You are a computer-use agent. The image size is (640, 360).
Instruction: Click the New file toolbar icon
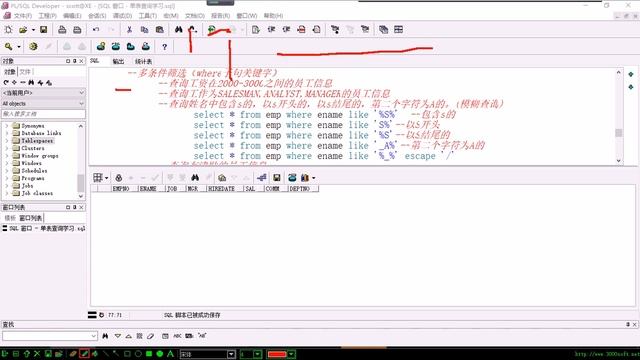coord(8,30)
